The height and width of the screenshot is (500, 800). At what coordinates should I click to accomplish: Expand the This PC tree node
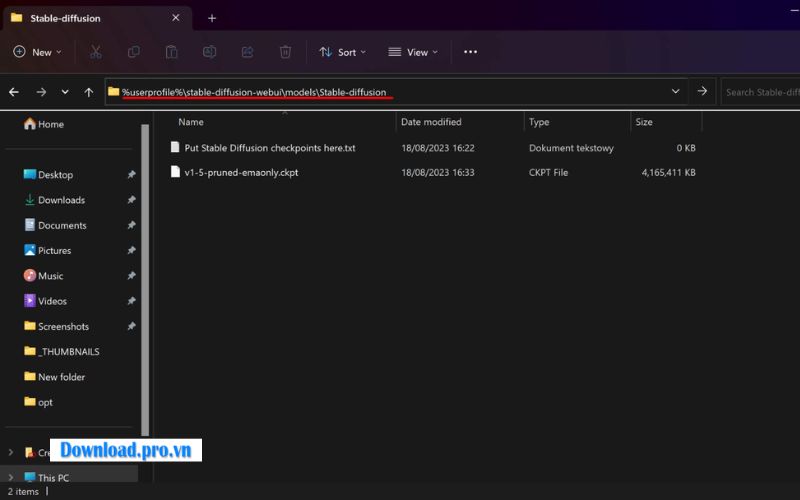tap(11, 478)
